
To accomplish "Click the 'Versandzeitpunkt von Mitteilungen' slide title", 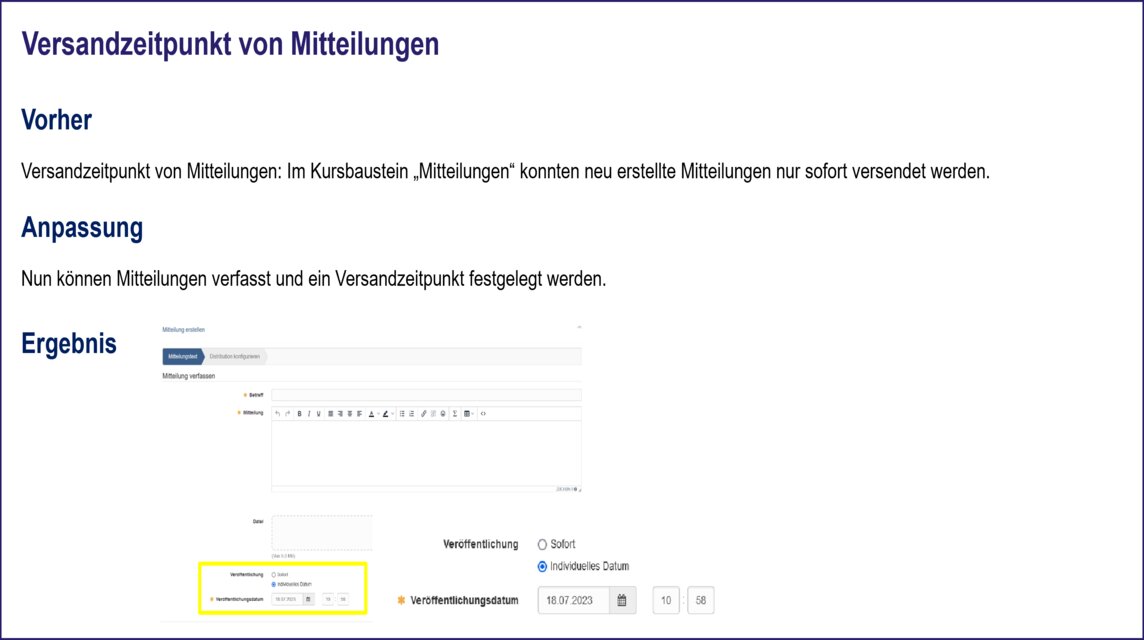I will coord(230,44).
